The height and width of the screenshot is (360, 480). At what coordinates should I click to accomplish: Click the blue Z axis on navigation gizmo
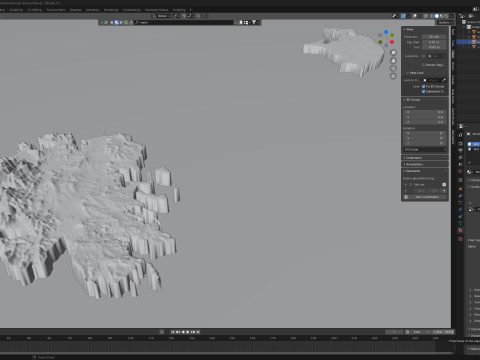tap(386, 32)
